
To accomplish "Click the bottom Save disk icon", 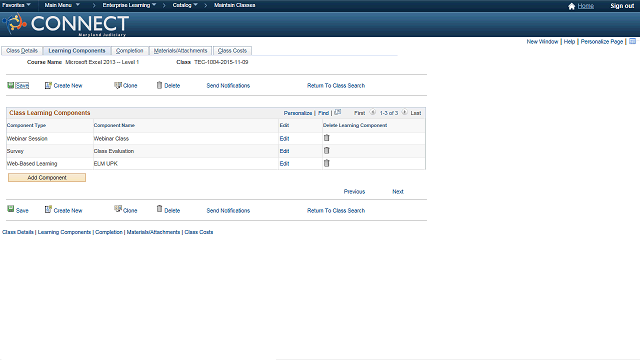I will [x=11, y=209].
